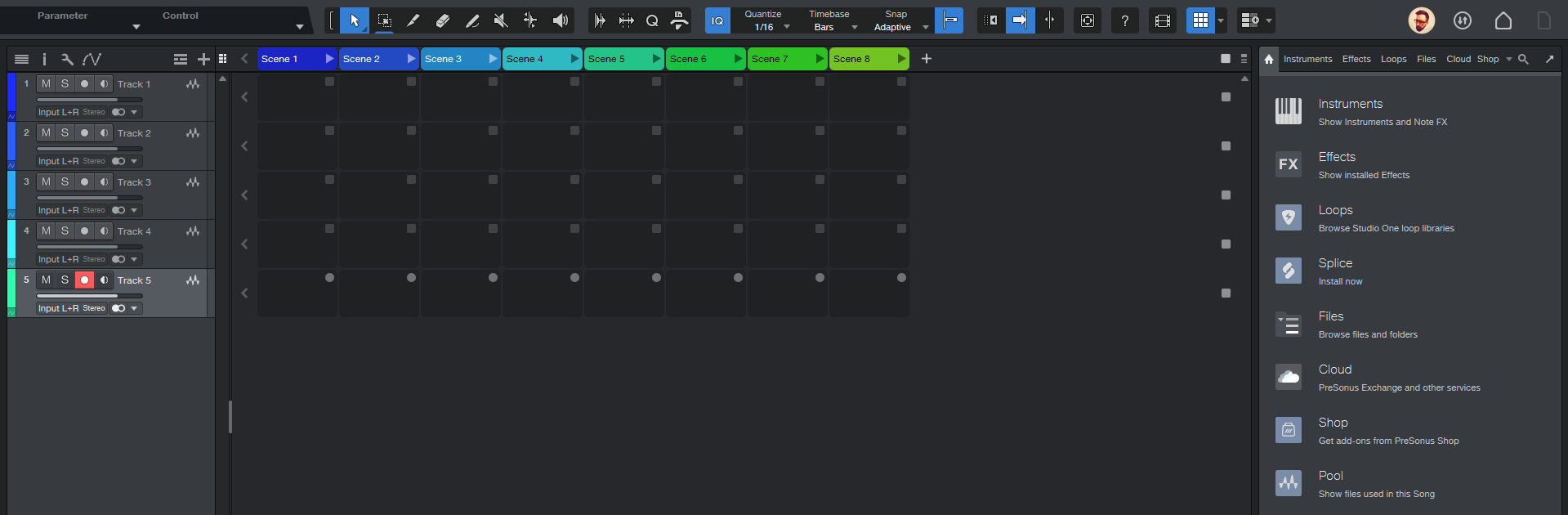Select the Bend tool
The width and height of the screenshot is (1568, 515).
tap(530, 20)
